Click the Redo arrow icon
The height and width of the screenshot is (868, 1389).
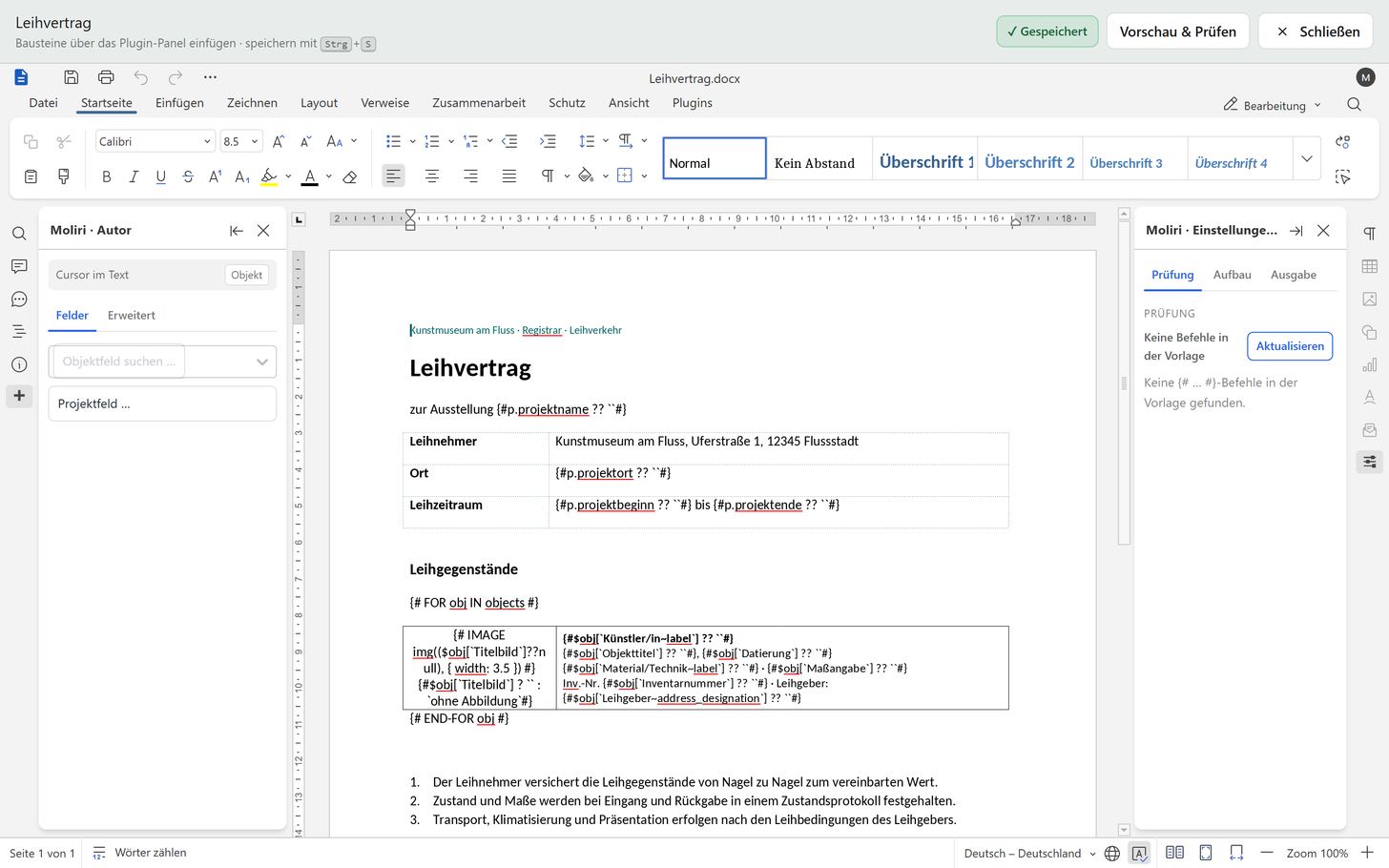pyautogui.click(x=176, y=77)
